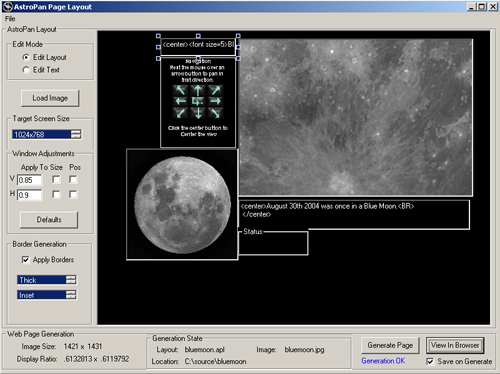Click the right pan arrow icon

[215, 101]
